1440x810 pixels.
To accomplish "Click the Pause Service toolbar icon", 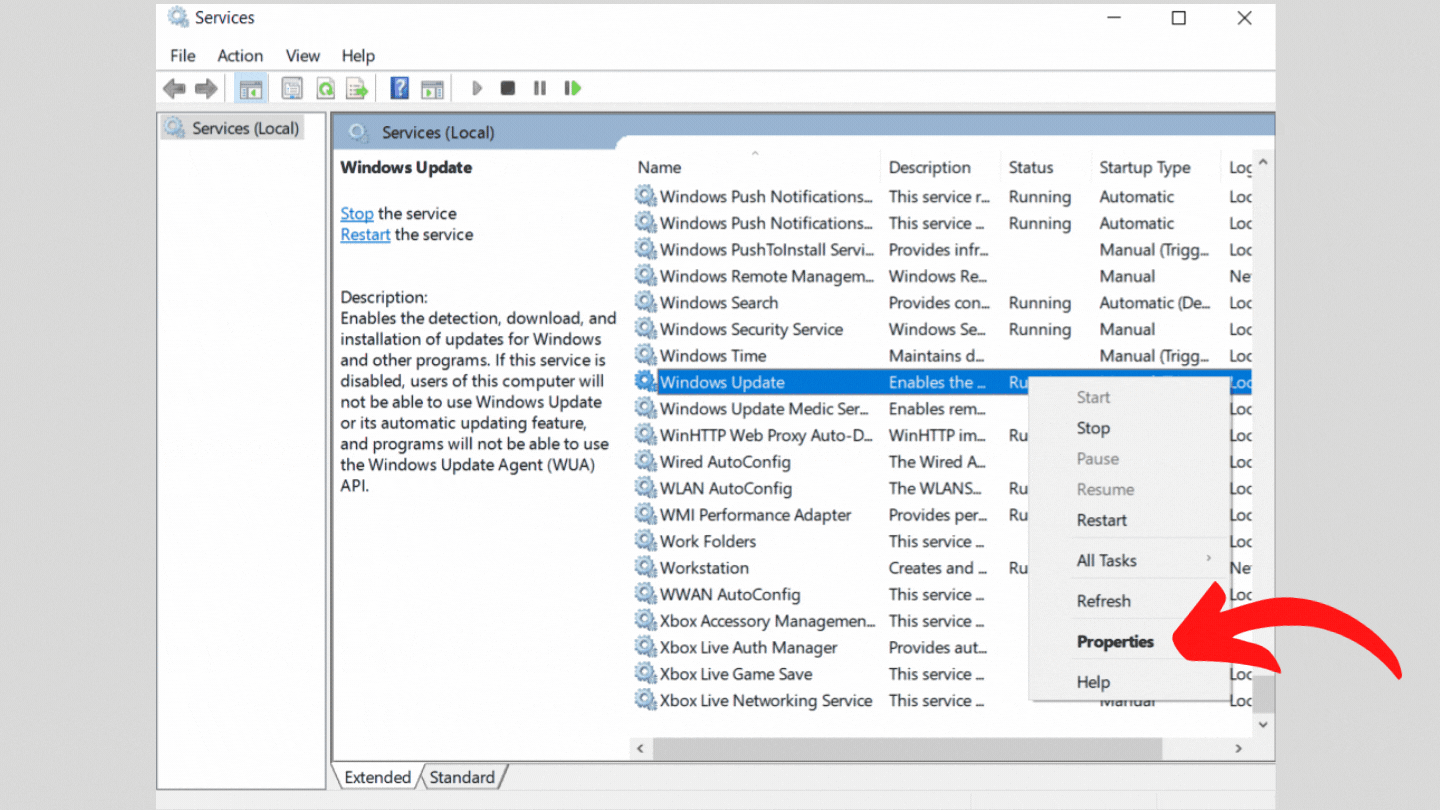I will point(540,88).
